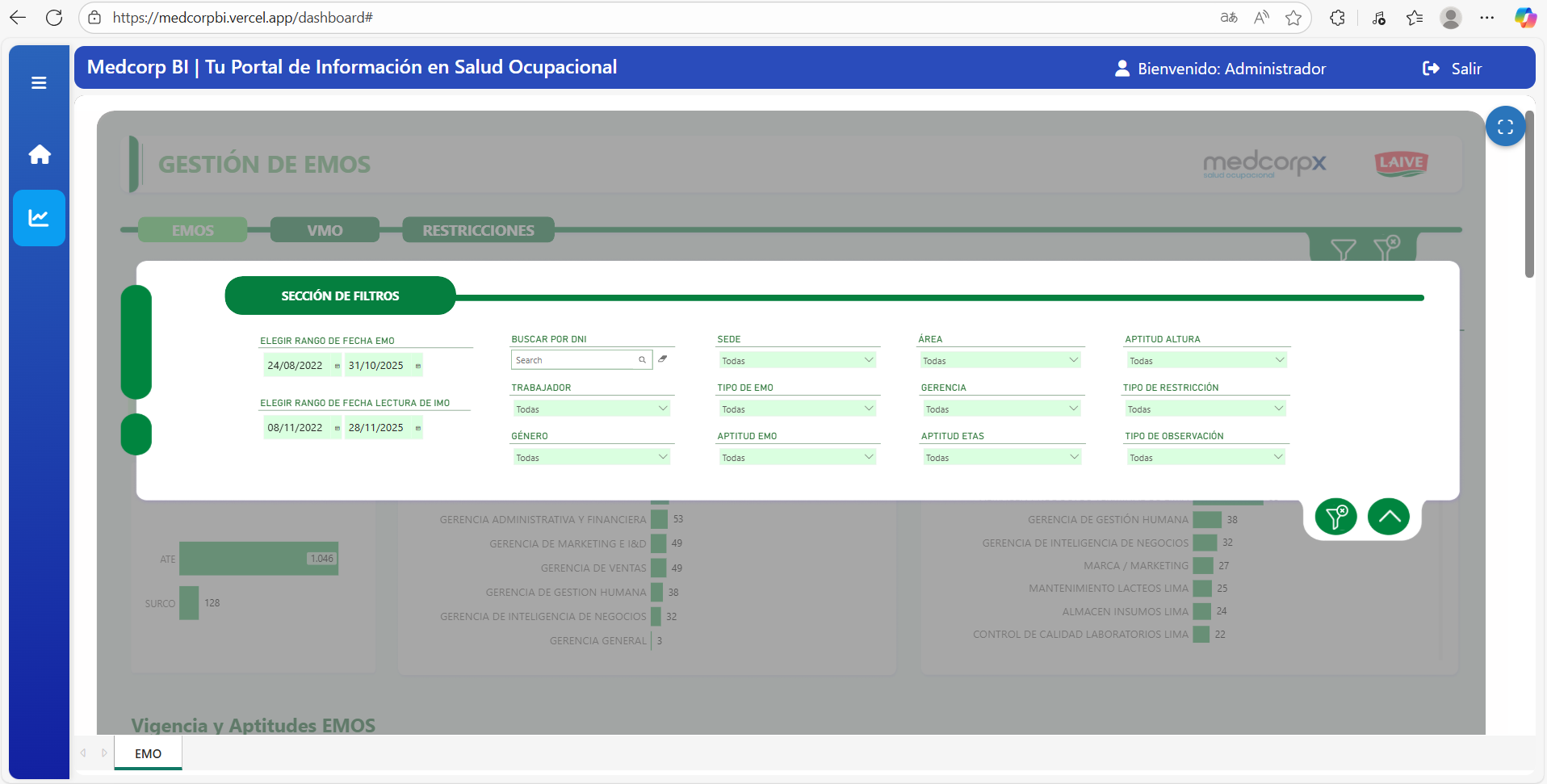Click the EMO start date field 24/08/2022
The image size is (1547, 784).
tap(296, 366)
